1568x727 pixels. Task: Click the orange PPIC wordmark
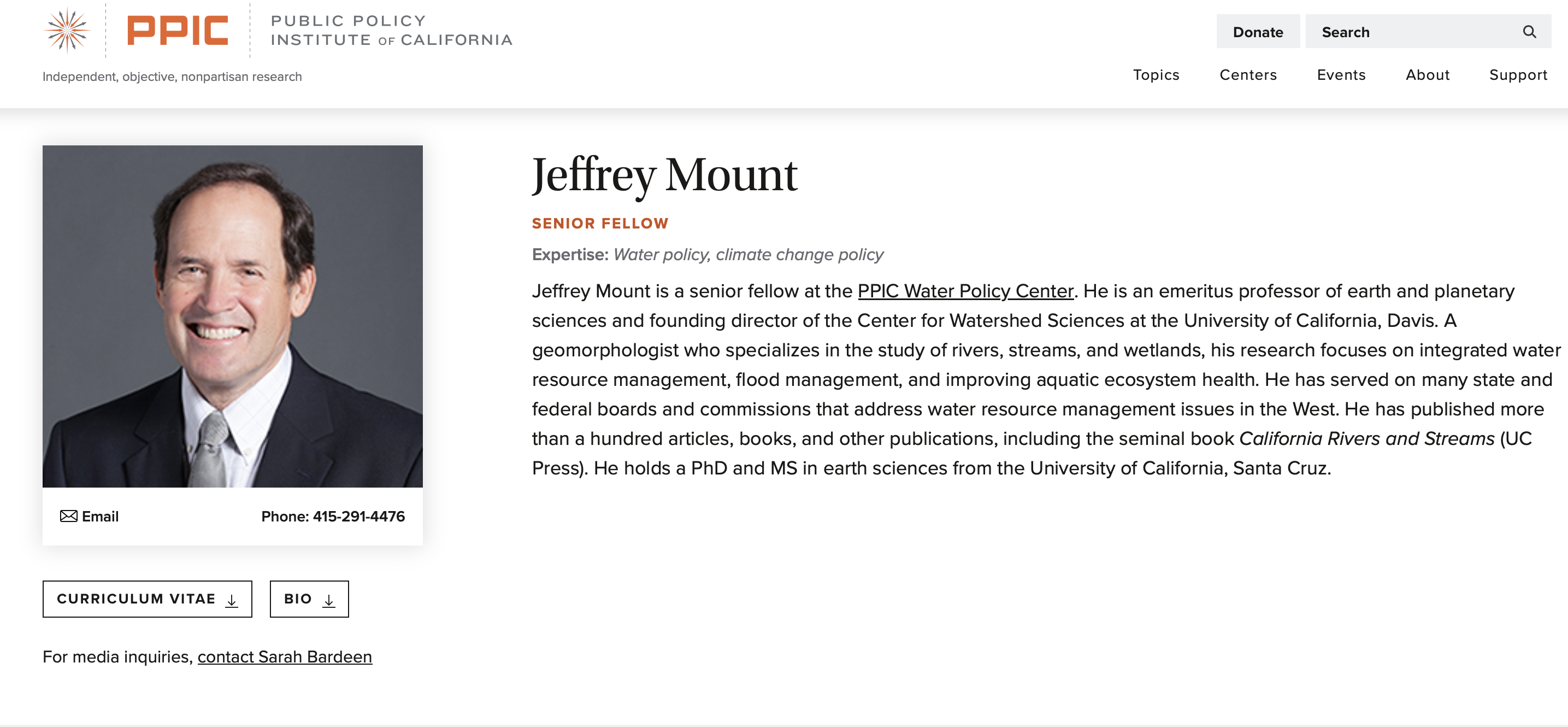(x=177, y=31)
